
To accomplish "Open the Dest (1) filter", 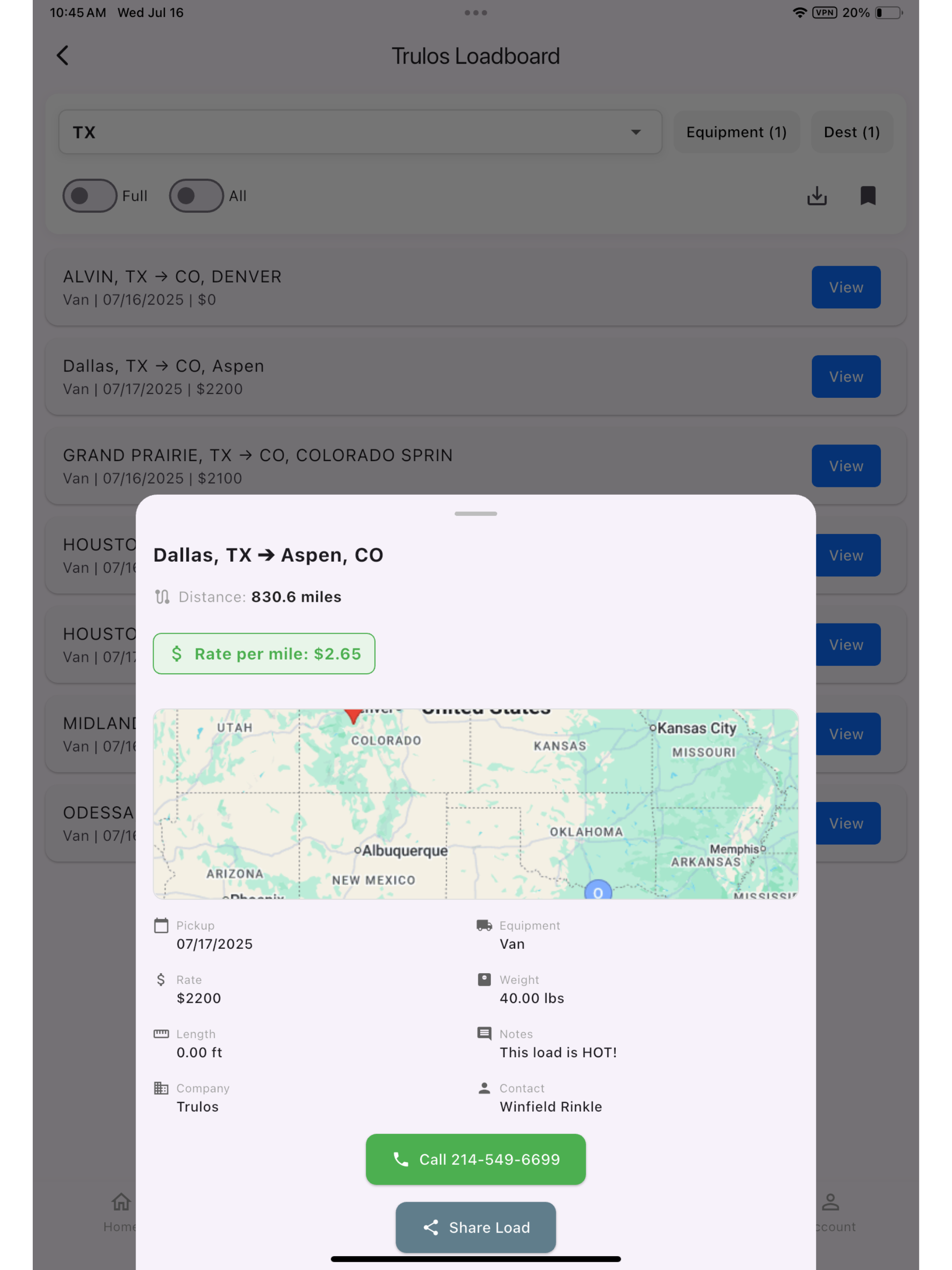I will tap(851, 132).
